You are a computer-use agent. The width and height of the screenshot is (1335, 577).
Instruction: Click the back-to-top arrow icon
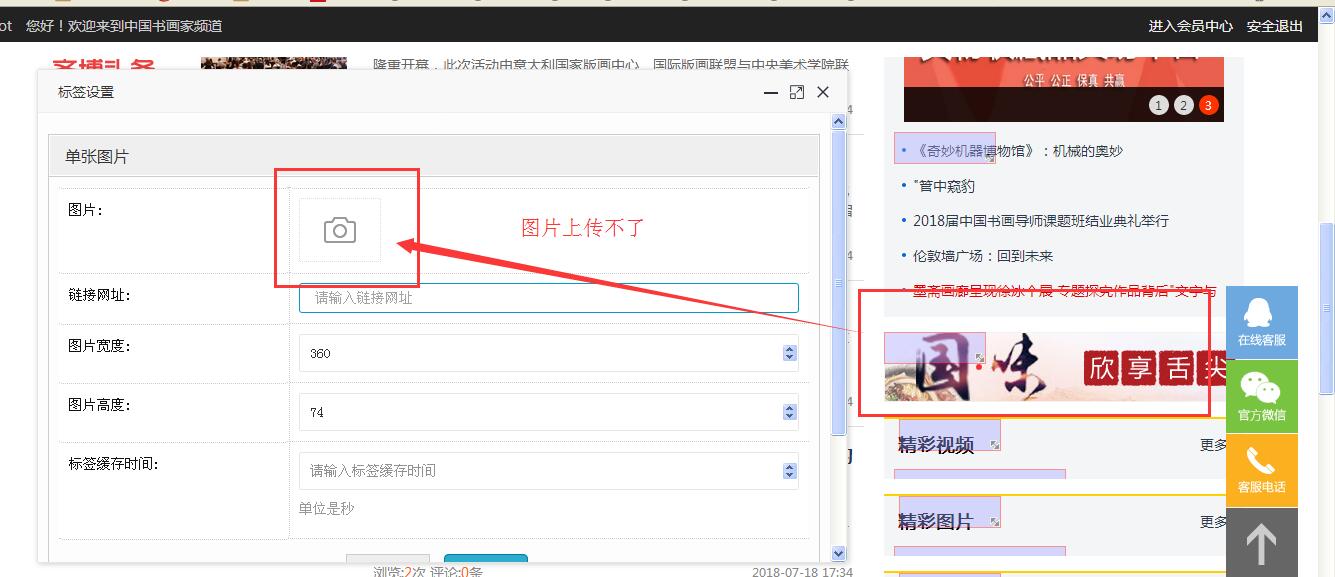1261,545
